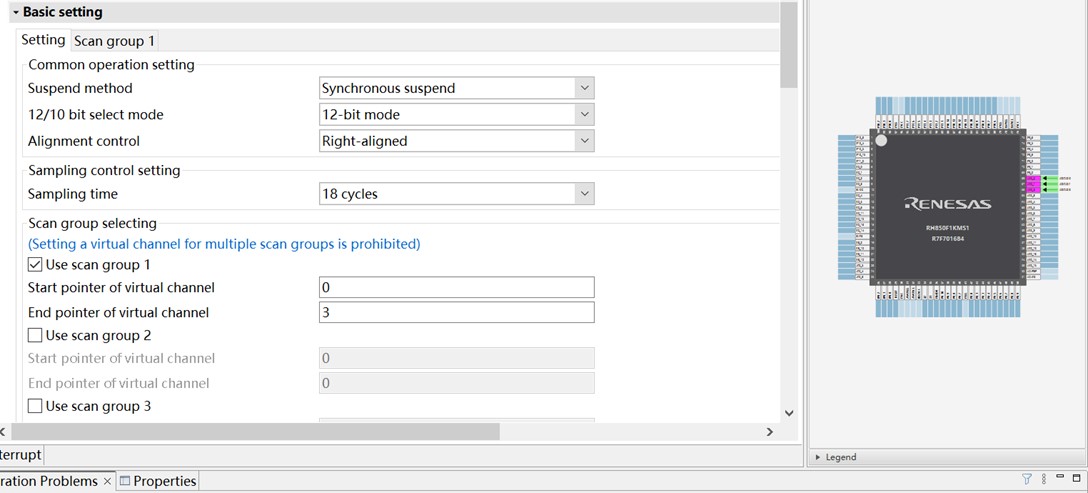1088x493 pixels.
Task: Open the Suspend method dropdown
Action: pyautogui.click(x=457, y=88)
